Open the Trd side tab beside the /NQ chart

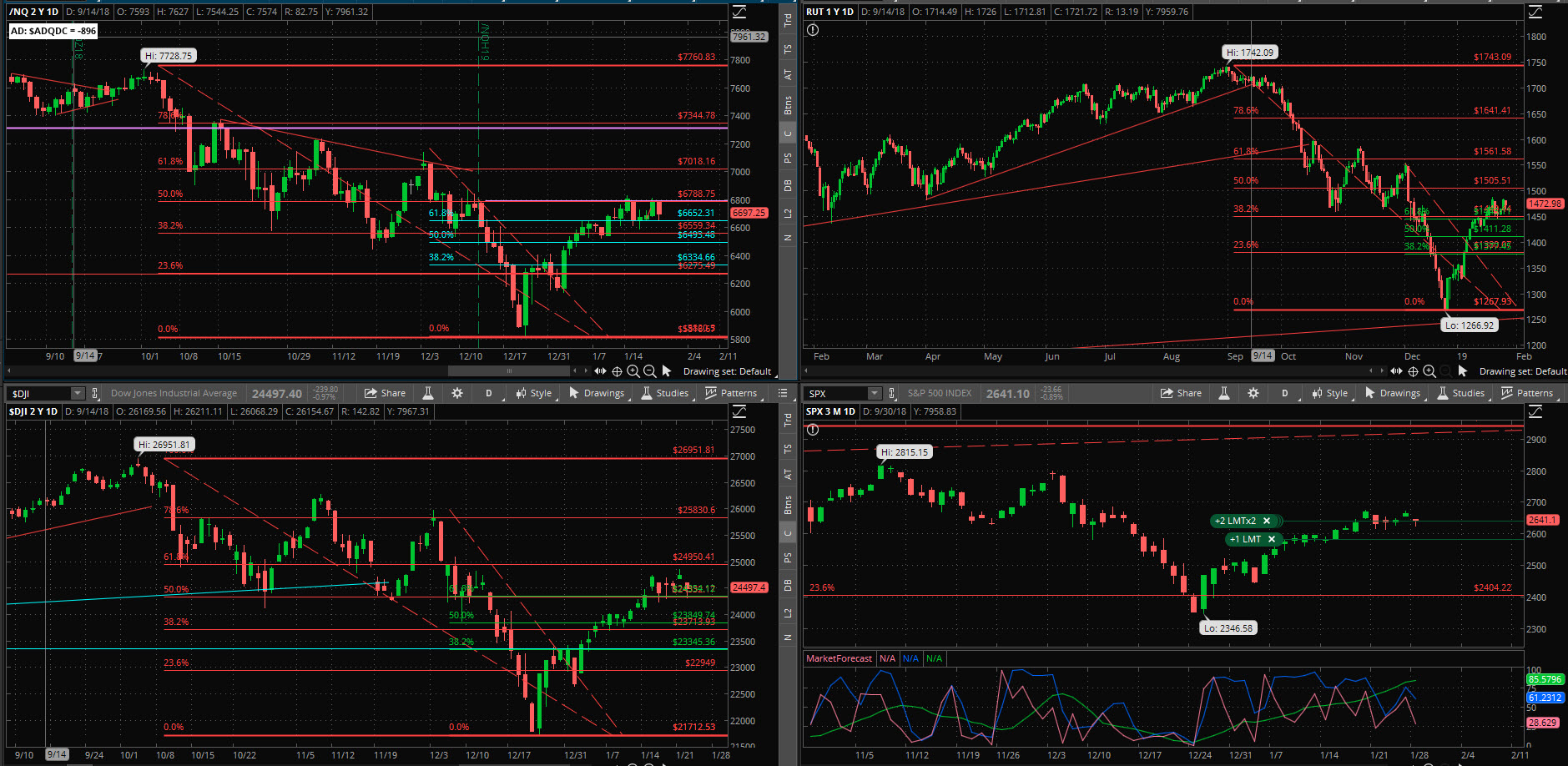coord(788,20)
